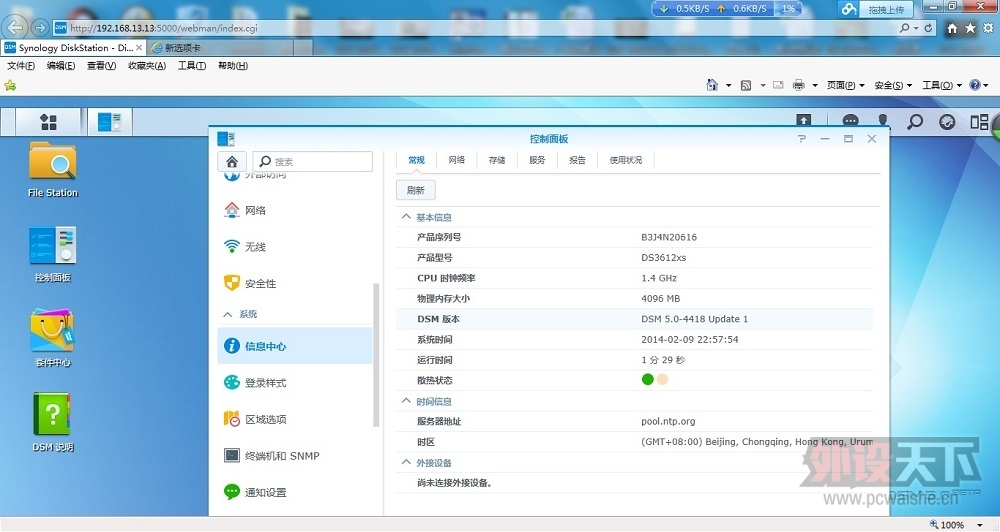Image resolution: width=1000 pixels, height=532 pixels.
Task: Click browser refresh icon in address bar
Action: coord(929,28)
